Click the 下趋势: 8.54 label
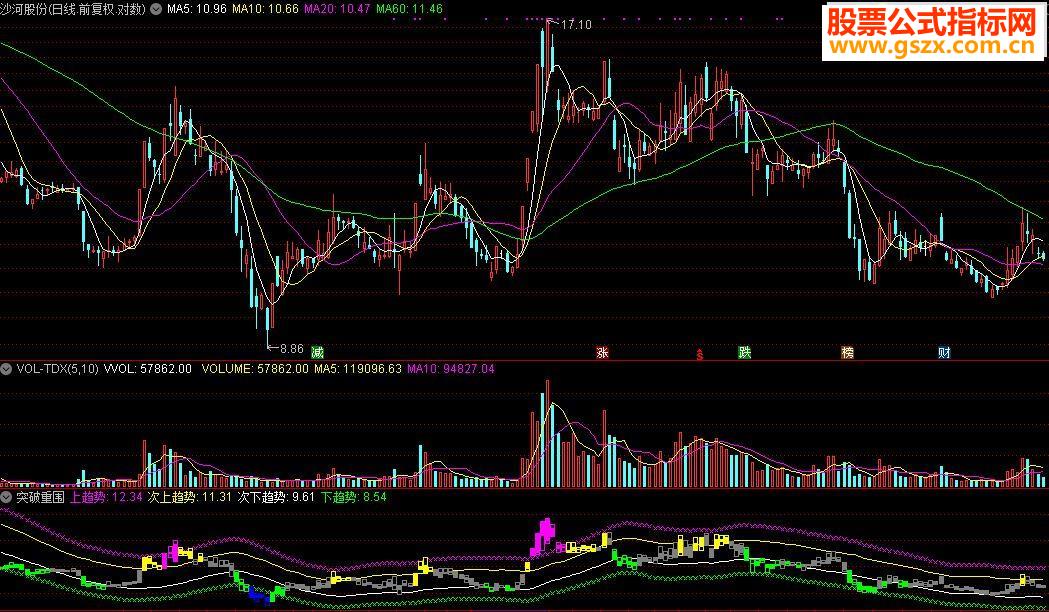The image size is (1049, 612). click(x=353, y=497)
